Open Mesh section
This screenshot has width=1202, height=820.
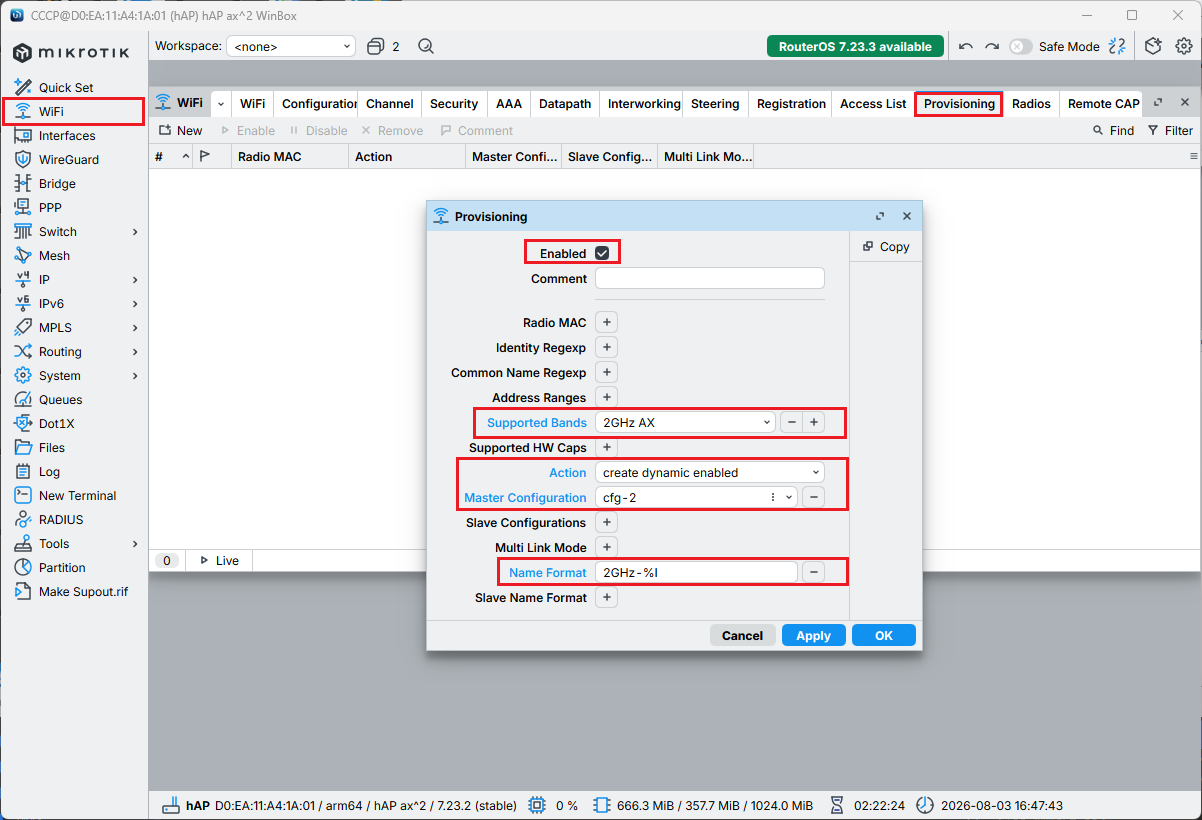(x=54, y=256)
